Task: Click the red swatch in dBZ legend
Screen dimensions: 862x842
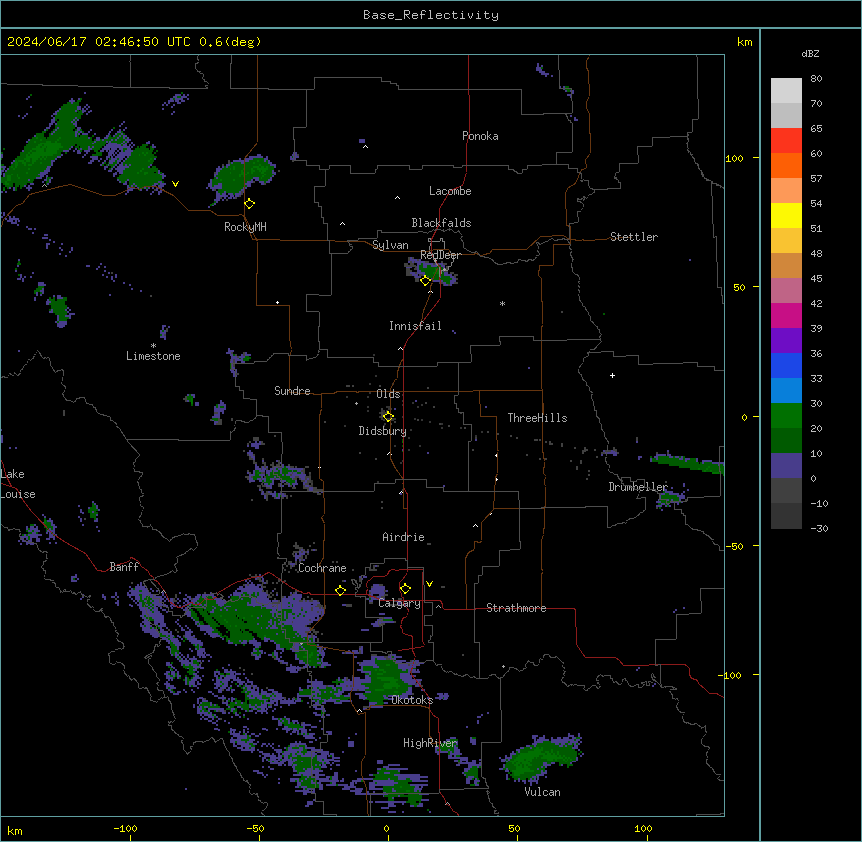Action: click(x=786, y=141)
